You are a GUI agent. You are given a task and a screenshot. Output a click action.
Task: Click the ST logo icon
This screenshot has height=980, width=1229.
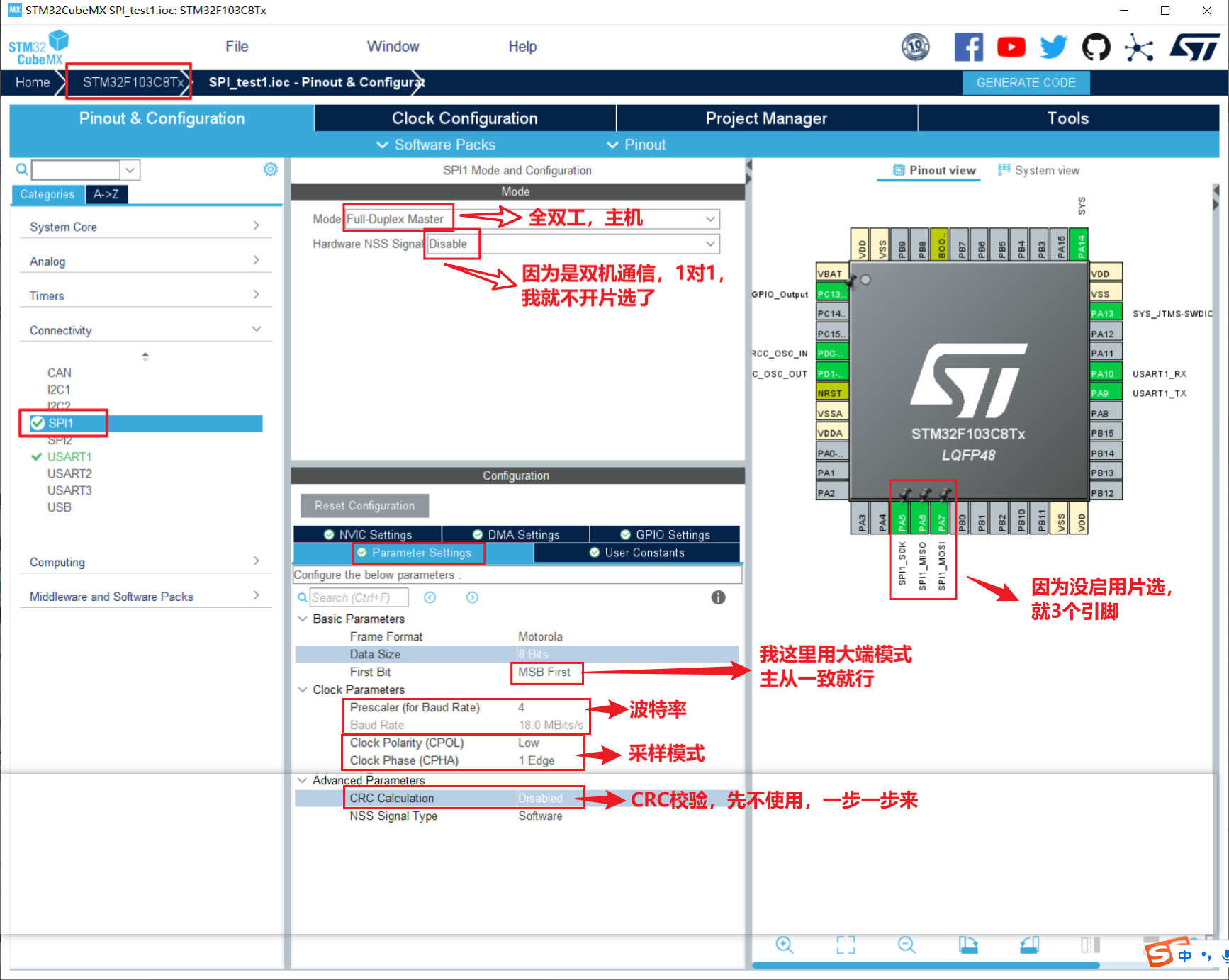pyautogui.click(x=1195, y=47)
